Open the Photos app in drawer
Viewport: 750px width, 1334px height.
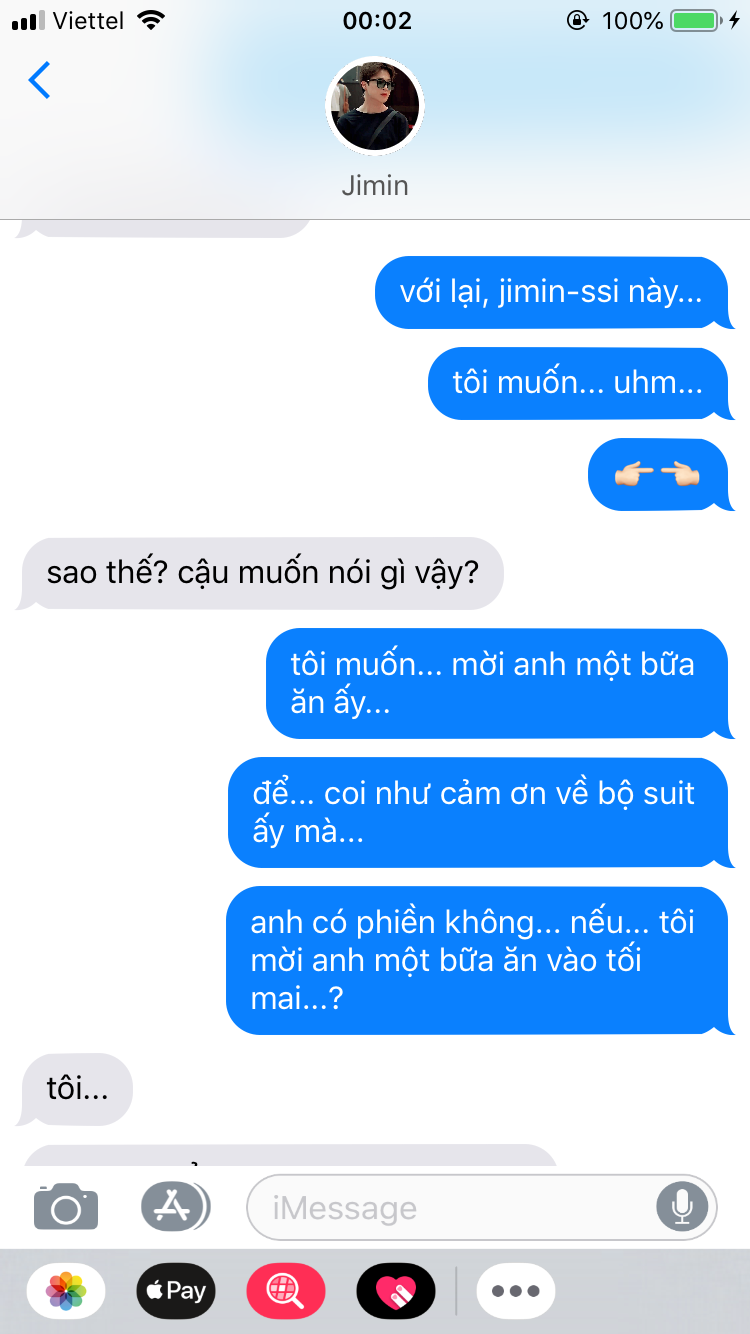[x=66, y=1291]
